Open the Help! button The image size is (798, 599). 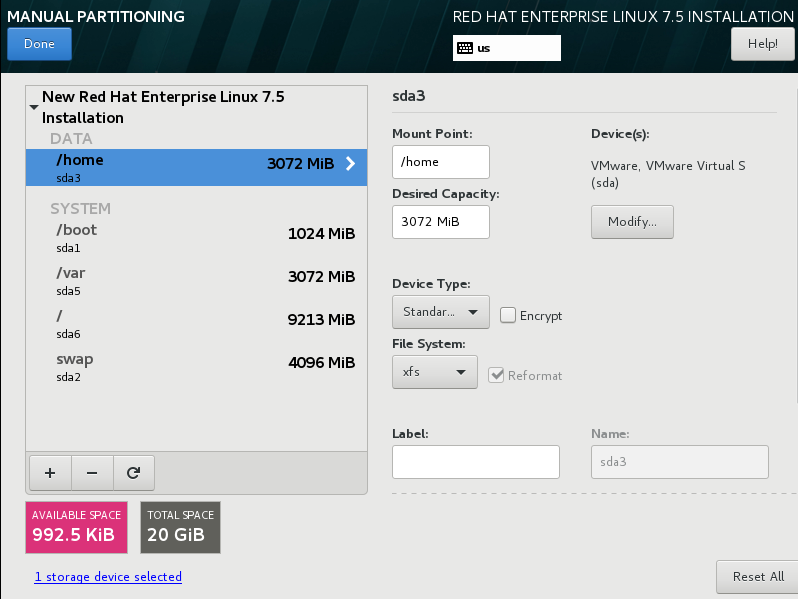coord(762,44)
